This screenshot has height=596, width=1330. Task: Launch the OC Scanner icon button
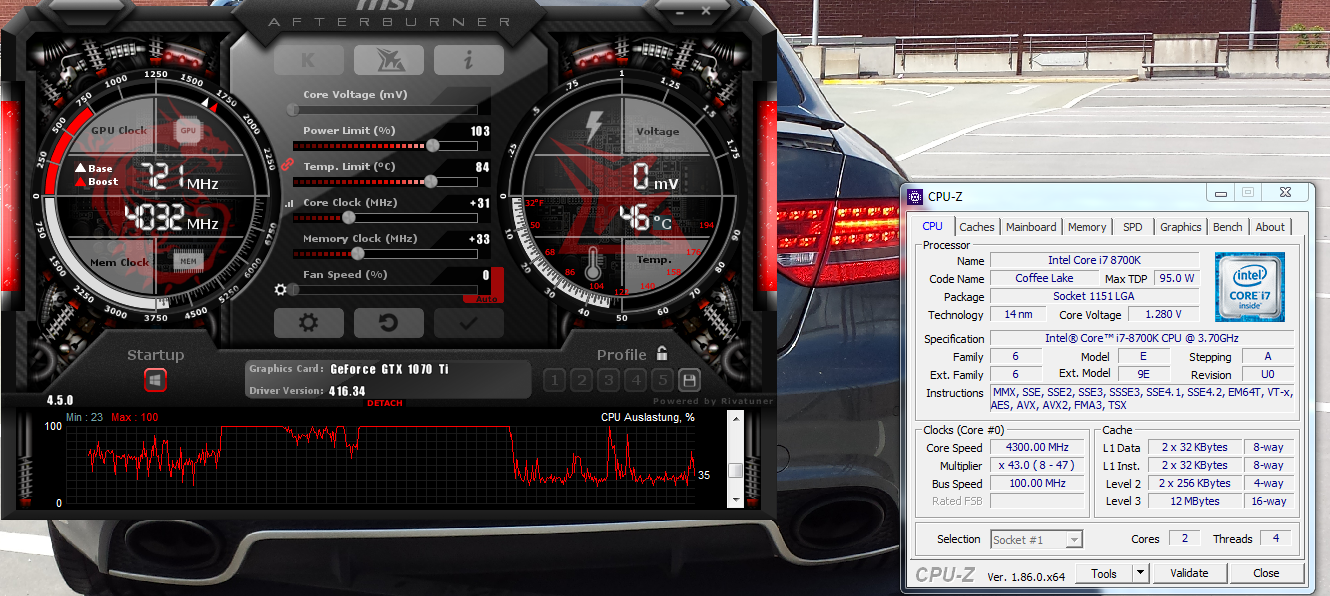point(389,60)
